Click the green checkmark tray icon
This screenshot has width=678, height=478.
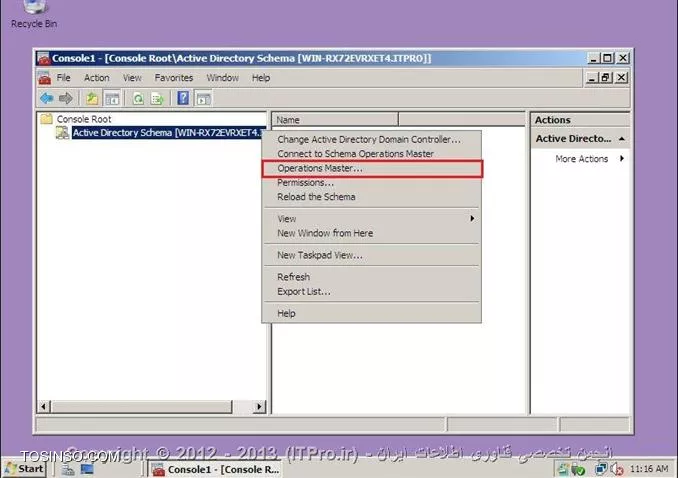point(578,469)
